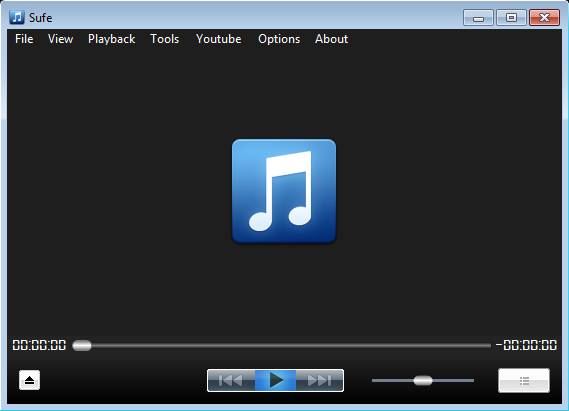Open the Youtube menu
569x411 pixels.
(x=219, y=39)
